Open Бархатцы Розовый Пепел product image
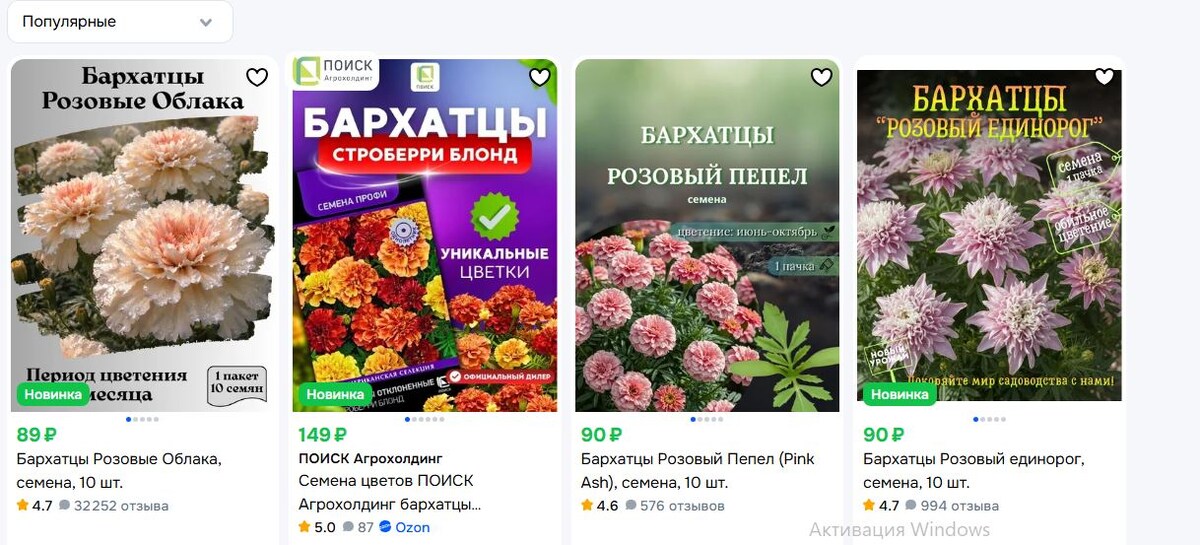Screen dimensions: 1200x545 tap(707, 235)
